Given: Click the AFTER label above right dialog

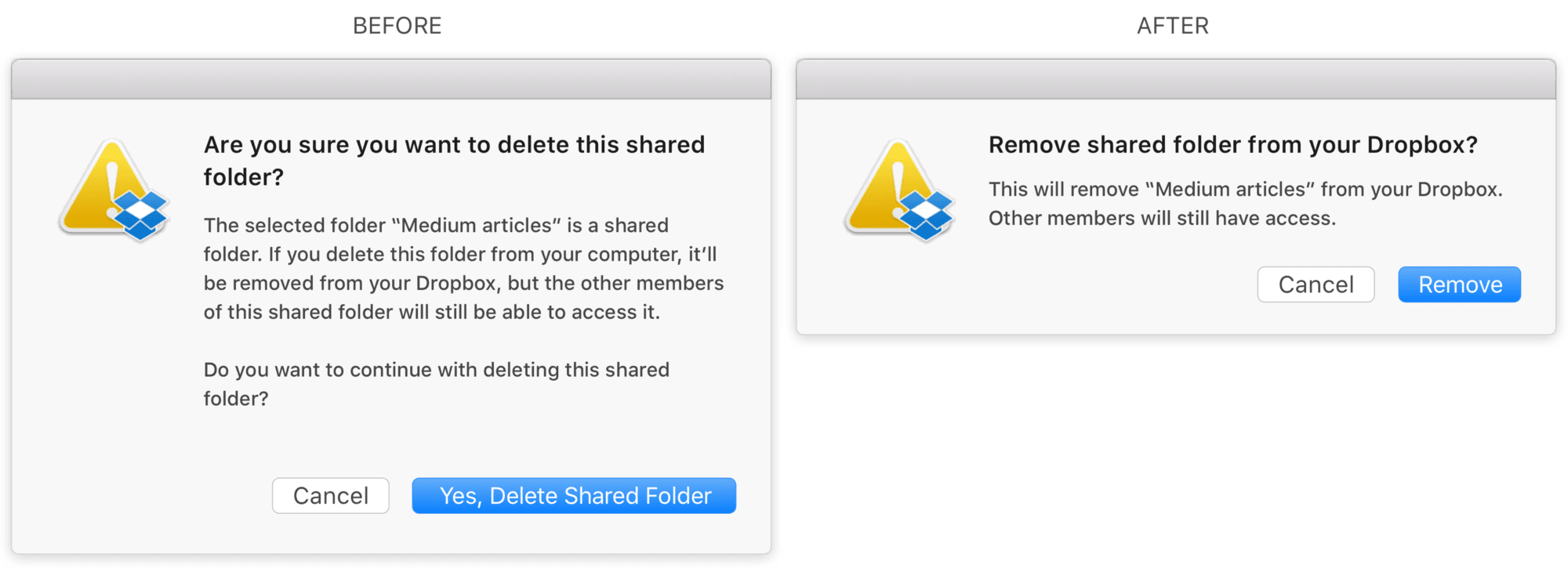Looking at the screenshot, I should point(1173,26).
